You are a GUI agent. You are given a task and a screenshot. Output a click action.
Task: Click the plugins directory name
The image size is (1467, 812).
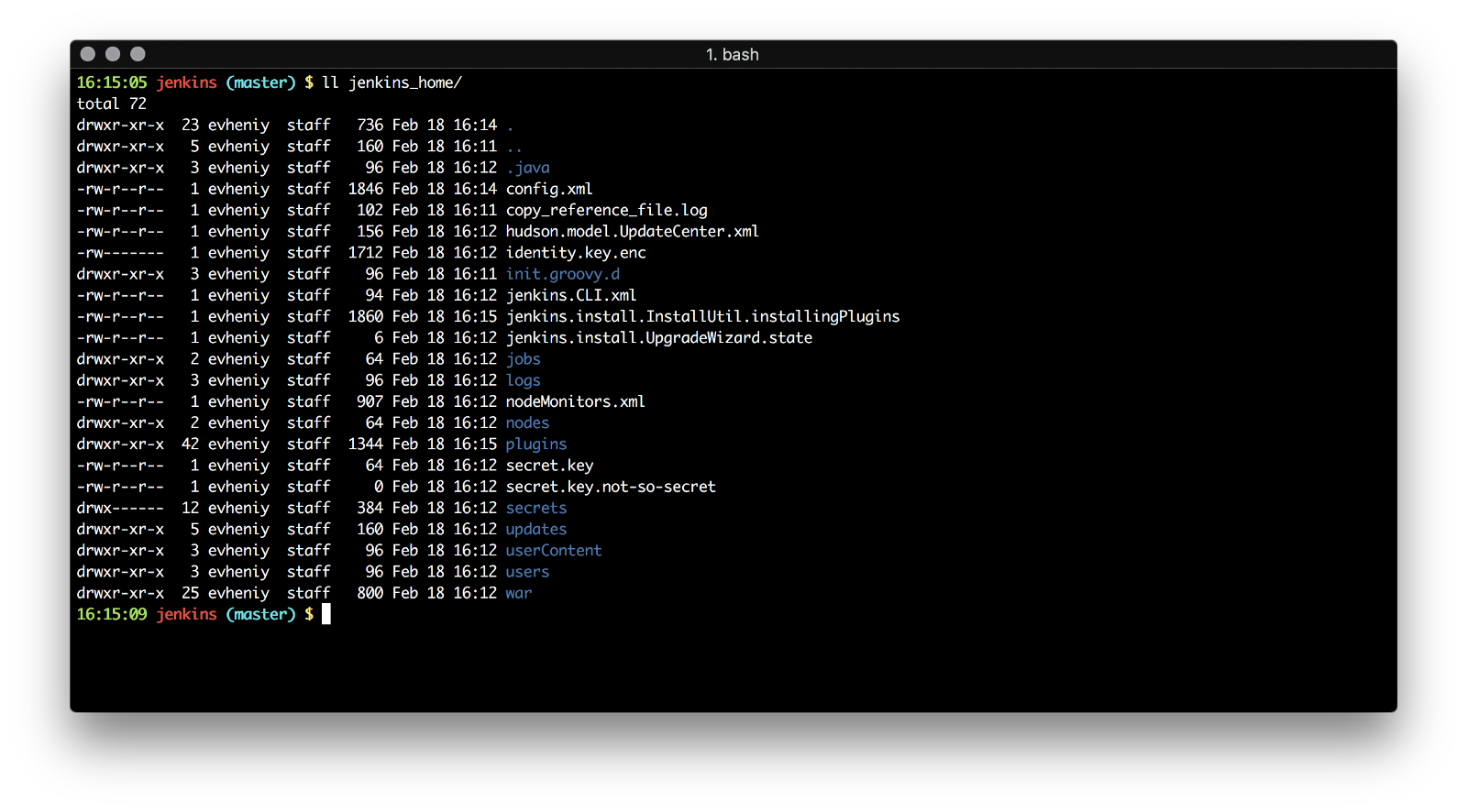pos(536,444)
